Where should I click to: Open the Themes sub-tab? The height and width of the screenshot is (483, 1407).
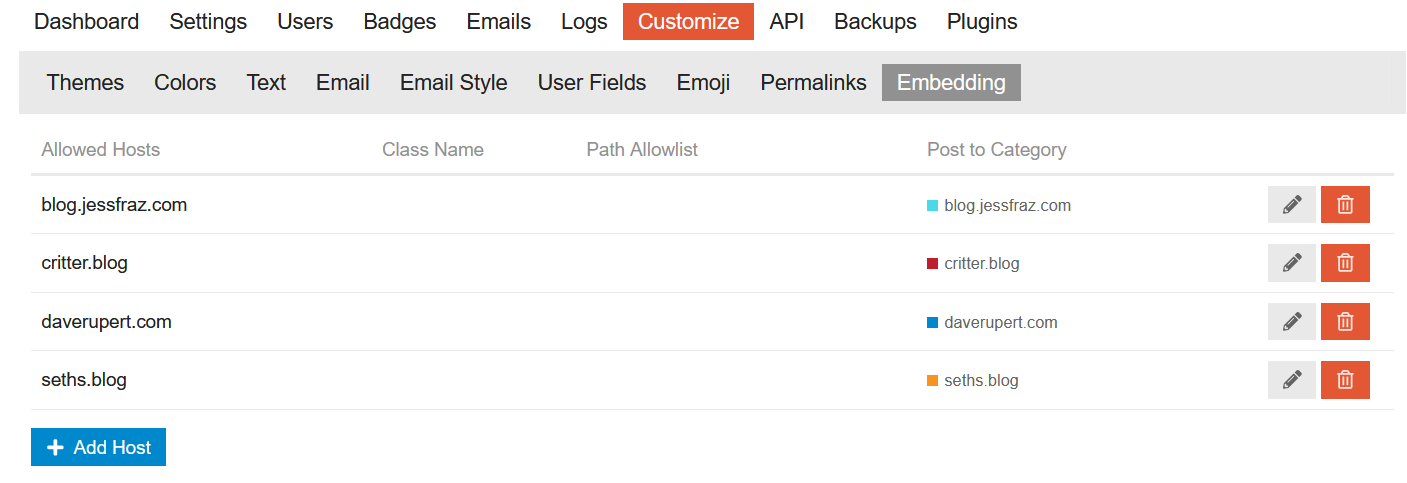[85, 83]
